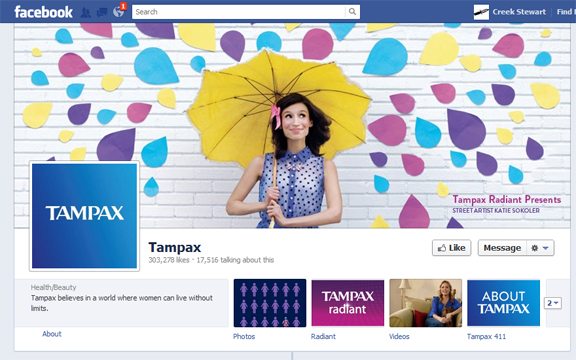Click the search magnifier button
The width and height of the screenshot is (576, 360).
point(352,12)
